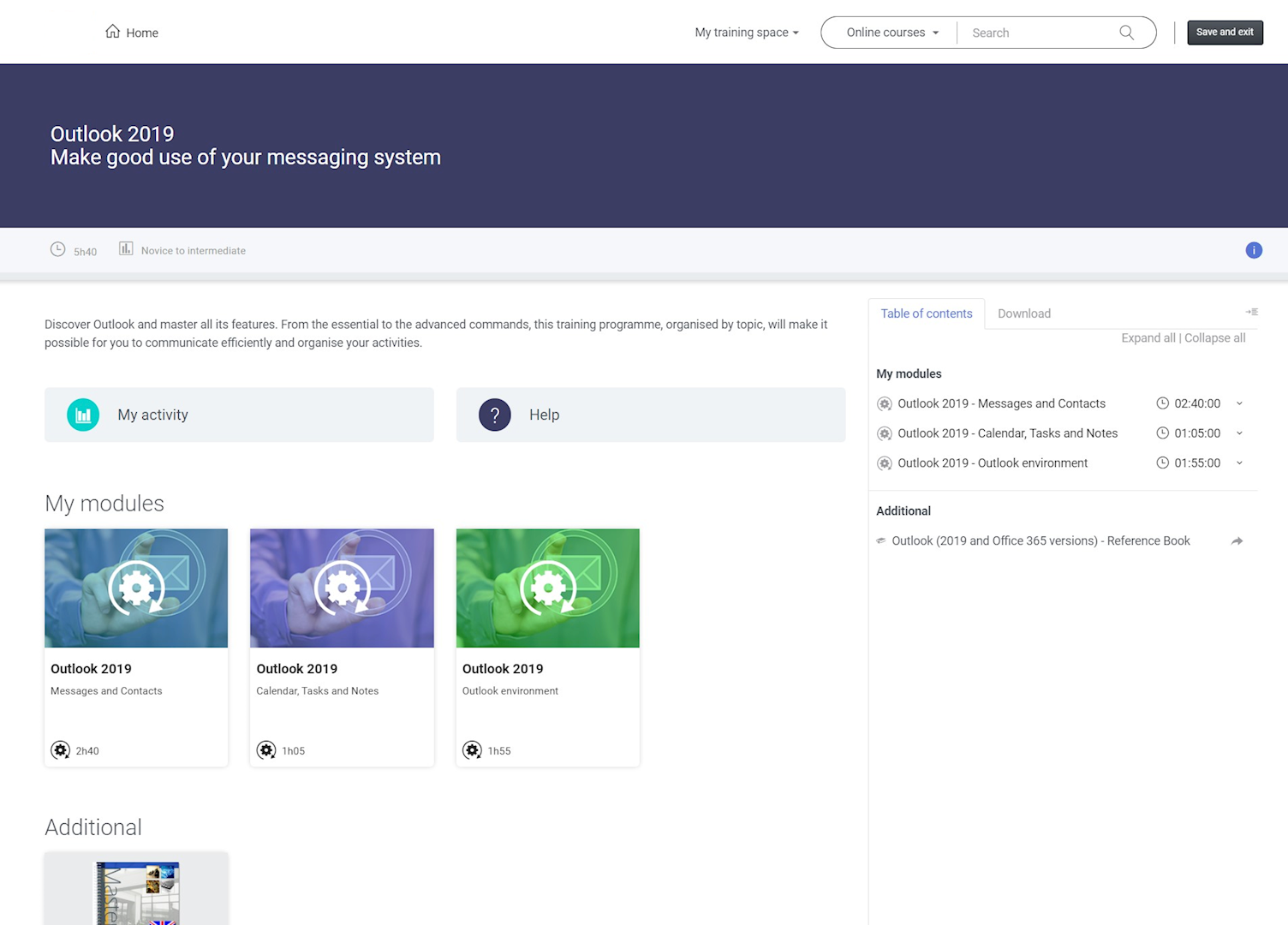The image size is (1288, 925).
Task: Click the "02:40:00" duration value
Action: (1197, 403)
